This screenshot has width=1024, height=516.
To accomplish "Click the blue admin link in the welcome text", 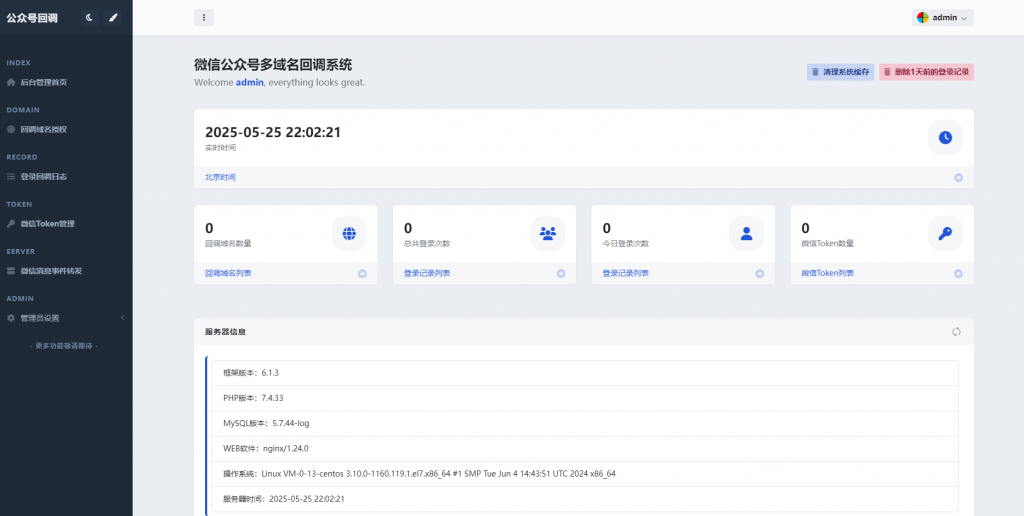I will pyautogui.click(x=249, y=83).
